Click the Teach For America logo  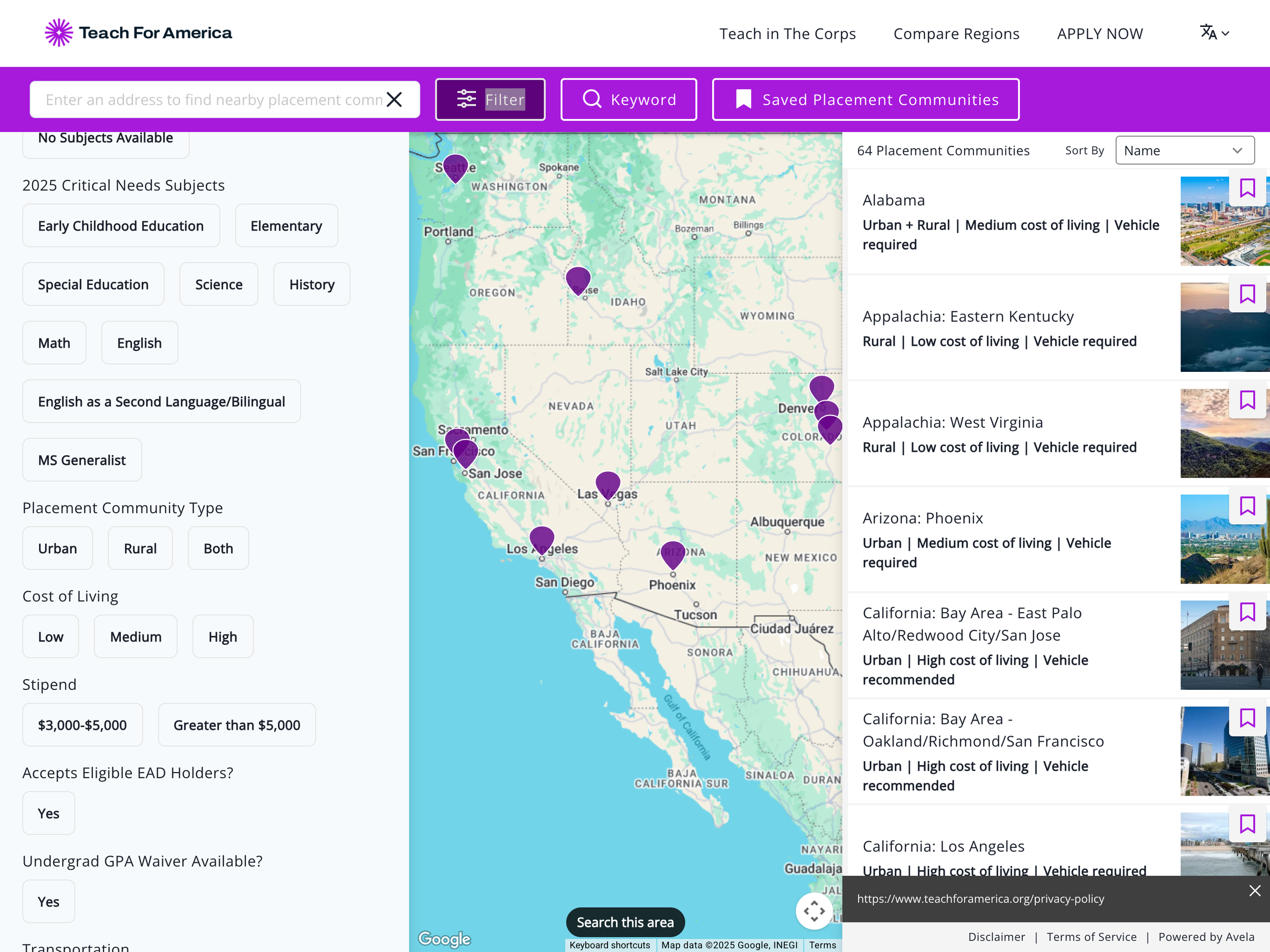pyautogui.click(x=138, y=32)
